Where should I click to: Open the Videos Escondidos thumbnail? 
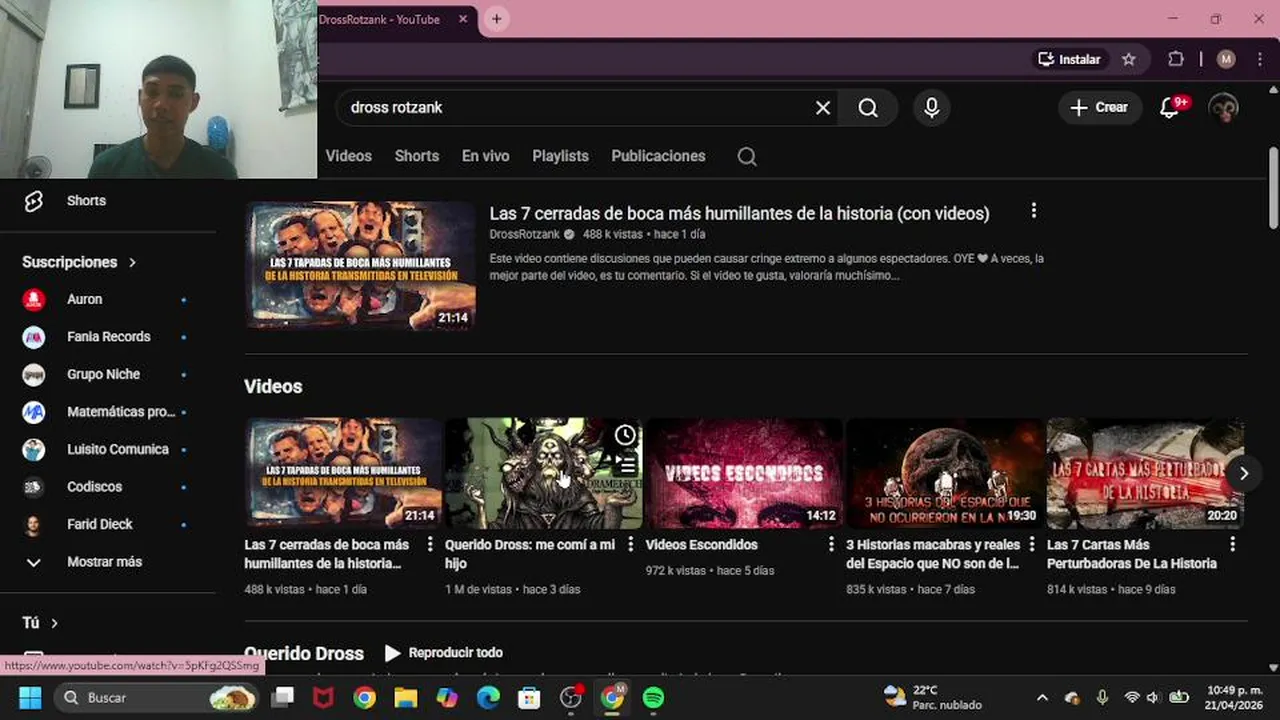743,473
